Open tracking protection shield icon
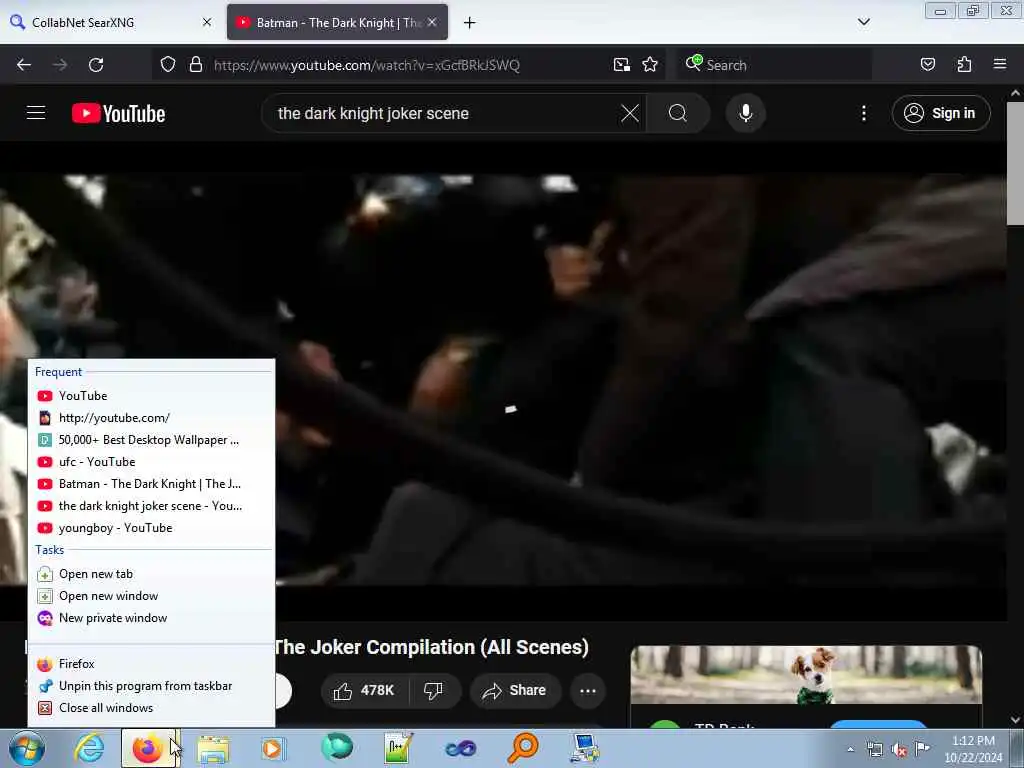1024x768 pixels. (168, 65)
